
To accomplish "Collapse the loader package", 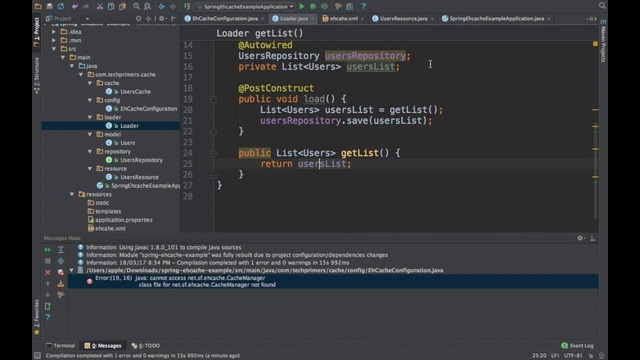I will pos(90,117).
